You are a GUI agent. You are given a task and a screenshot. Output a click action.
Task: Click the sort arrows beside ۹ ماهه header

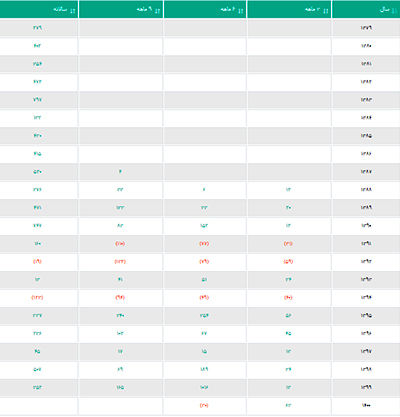(x=157, y=11)
